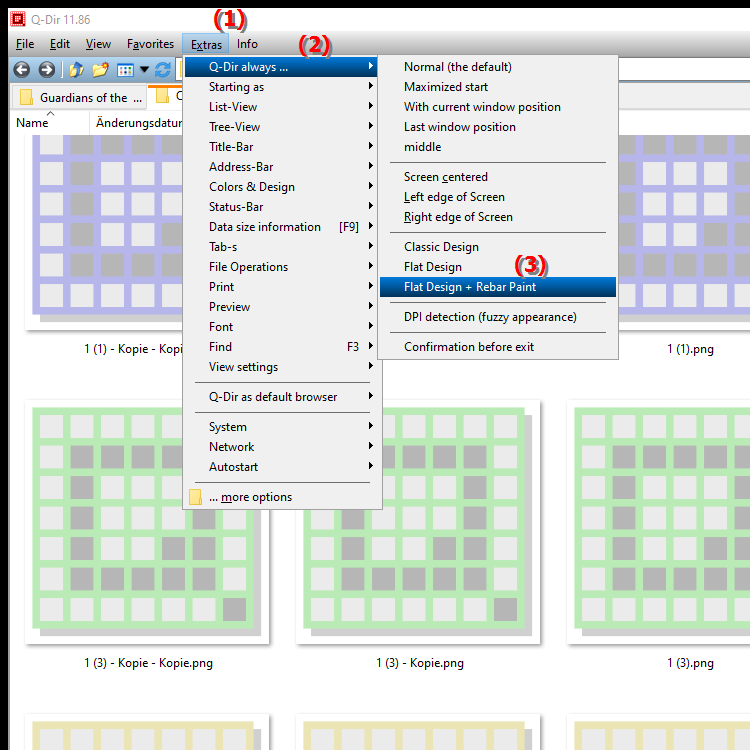
Task: Close the Extras menu in menu bar
Action: coord(206,44)
